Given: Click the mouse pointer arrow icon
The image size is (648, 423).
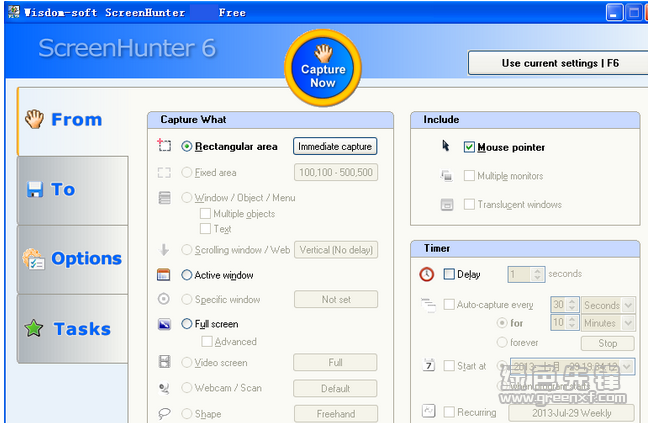Looking at the screenshot, I should tap(446, 146).
